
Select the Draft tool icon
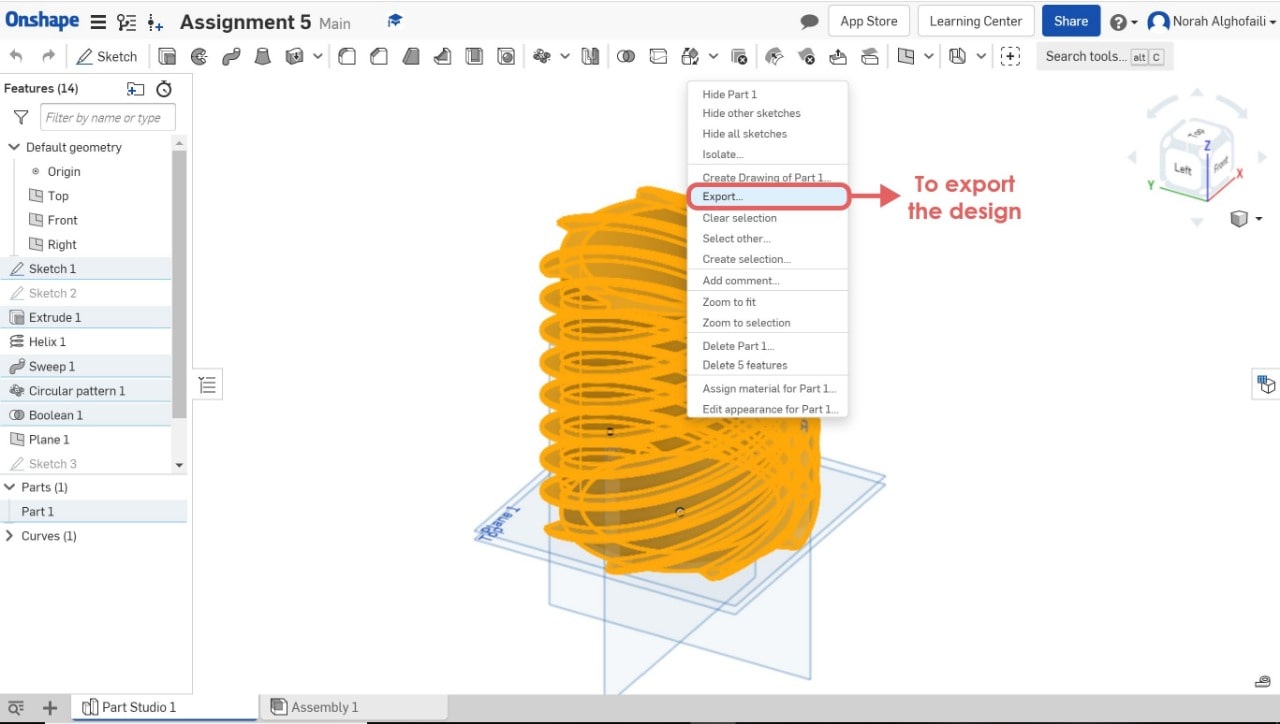(x=410, y=57)
